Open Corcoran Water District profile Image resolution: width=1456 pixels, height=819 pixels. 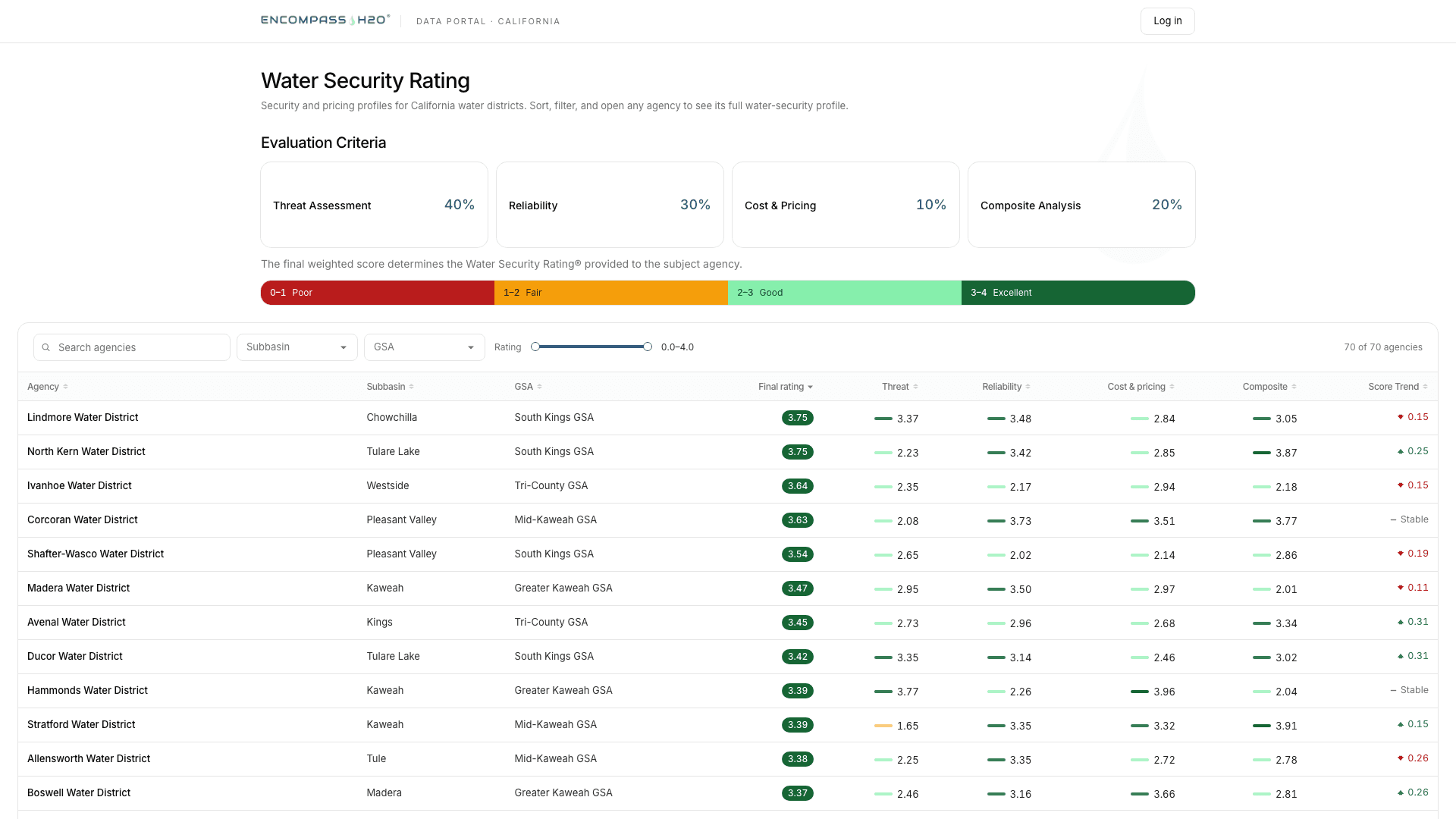click(x=83, y=520)
